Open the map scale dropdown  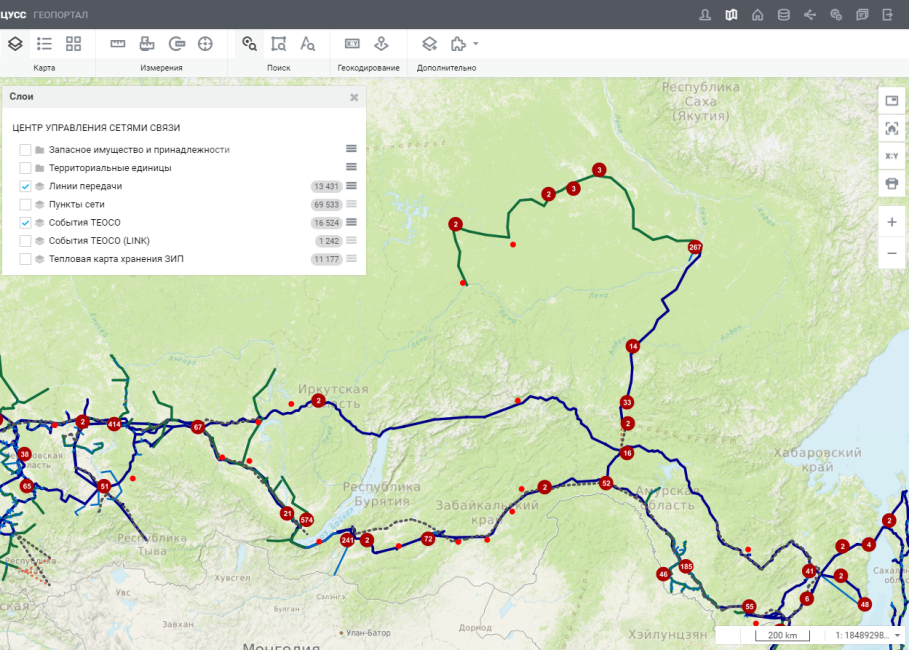click(x=898, y=636)
